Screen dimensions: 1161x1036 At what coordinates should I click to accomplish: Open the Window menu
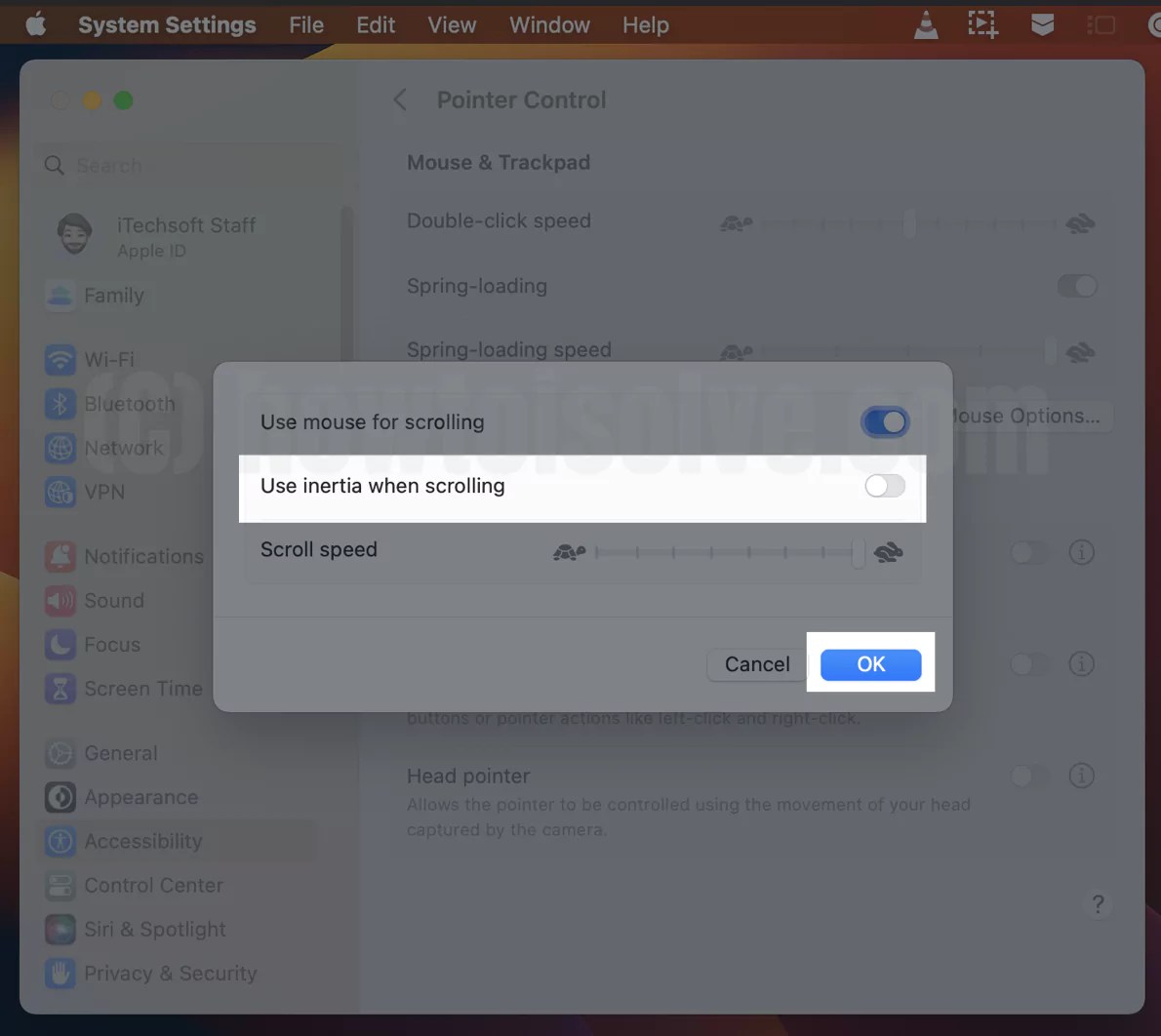pos(549,24)
